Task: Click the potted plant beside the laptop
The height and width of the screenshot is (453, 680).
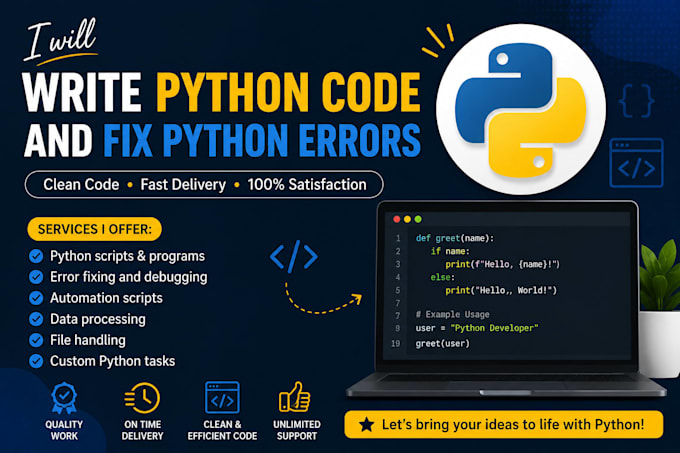Action: (x=659, y=309)
